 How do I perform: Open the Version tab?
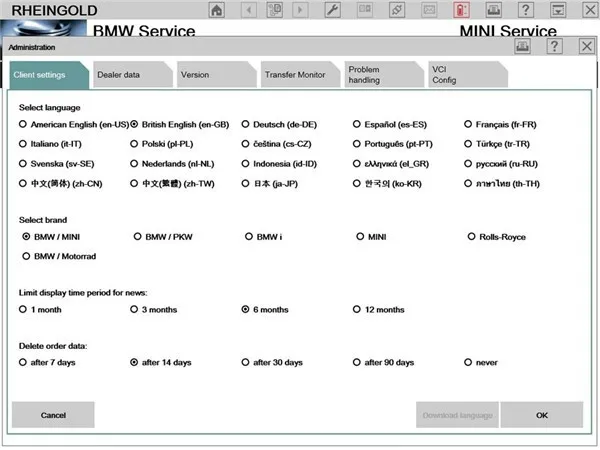point(217,75)
